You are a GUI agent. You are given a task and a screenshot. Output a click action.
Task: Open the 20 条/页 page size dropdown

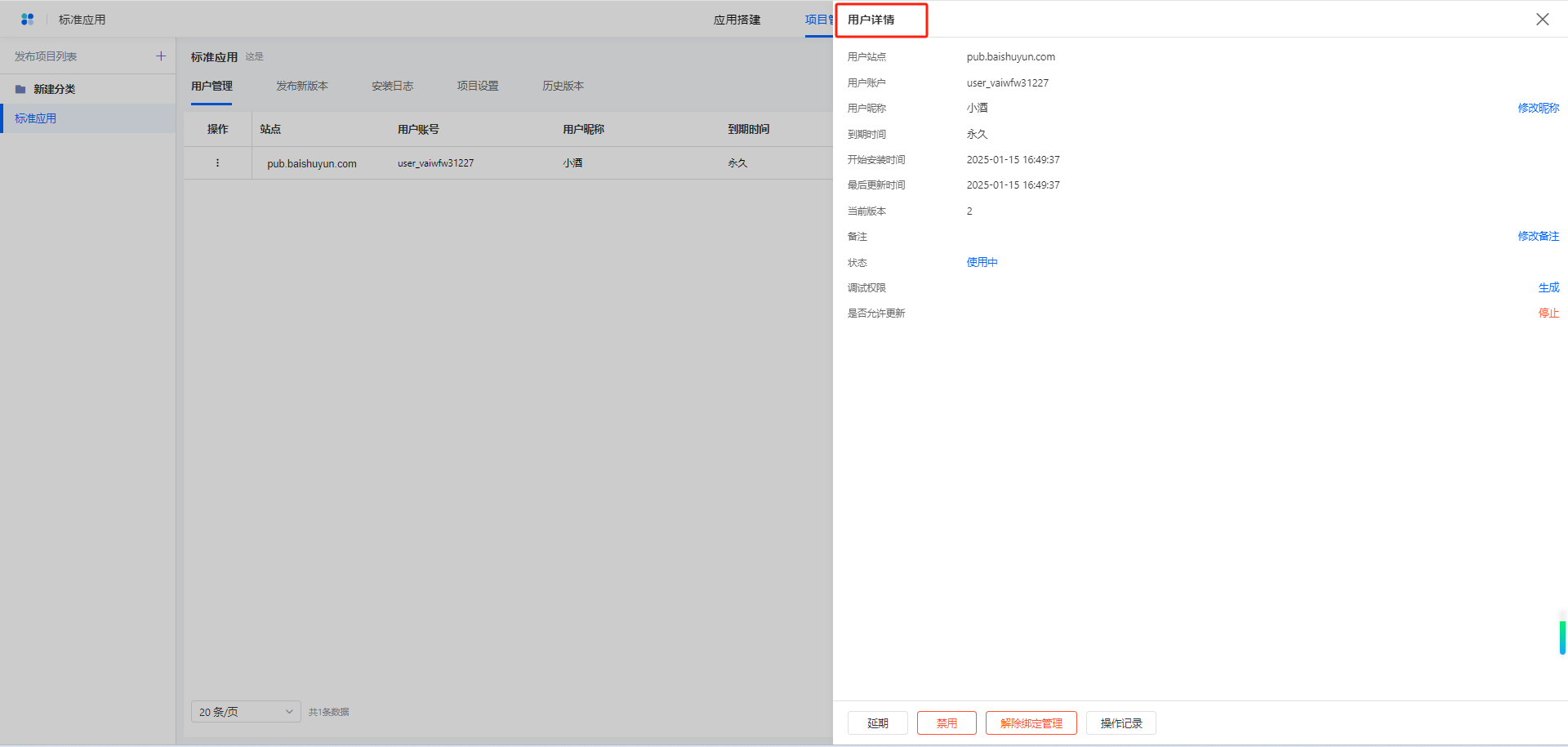246,712
